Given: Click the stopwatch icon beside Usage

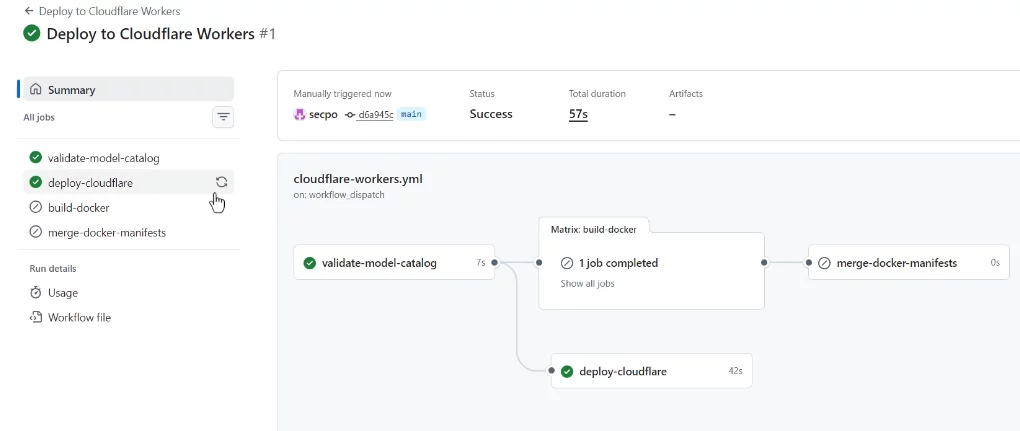Looking at the screenshot, I should point(36,293).
